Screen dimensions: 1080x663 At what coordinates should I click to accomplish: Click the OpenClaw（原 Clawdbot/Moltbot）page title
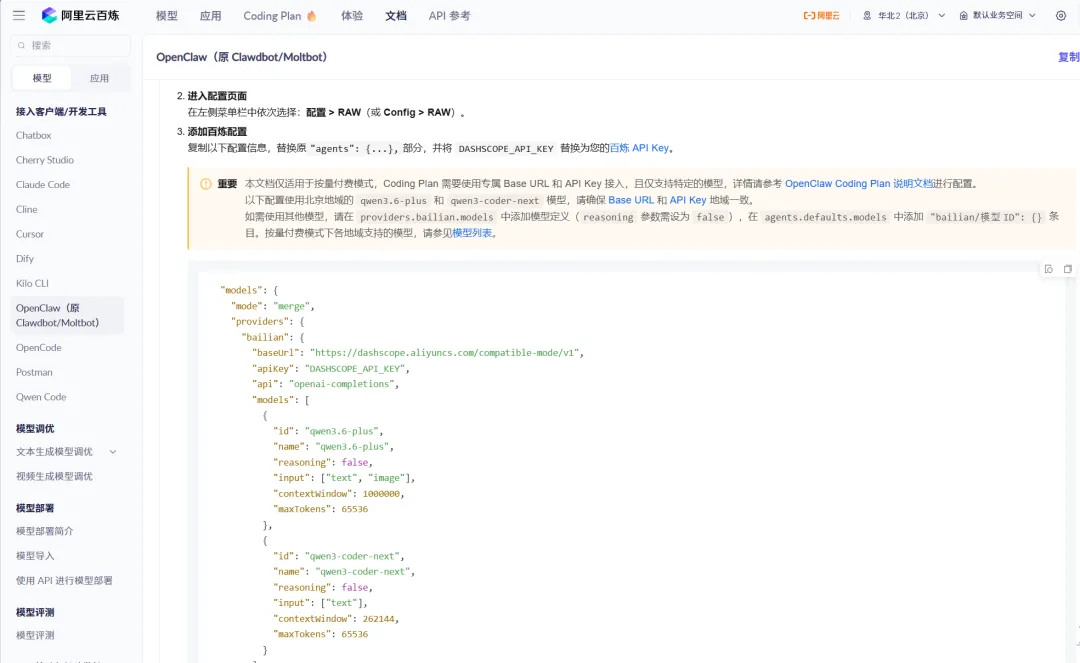(x=242, y=57)
